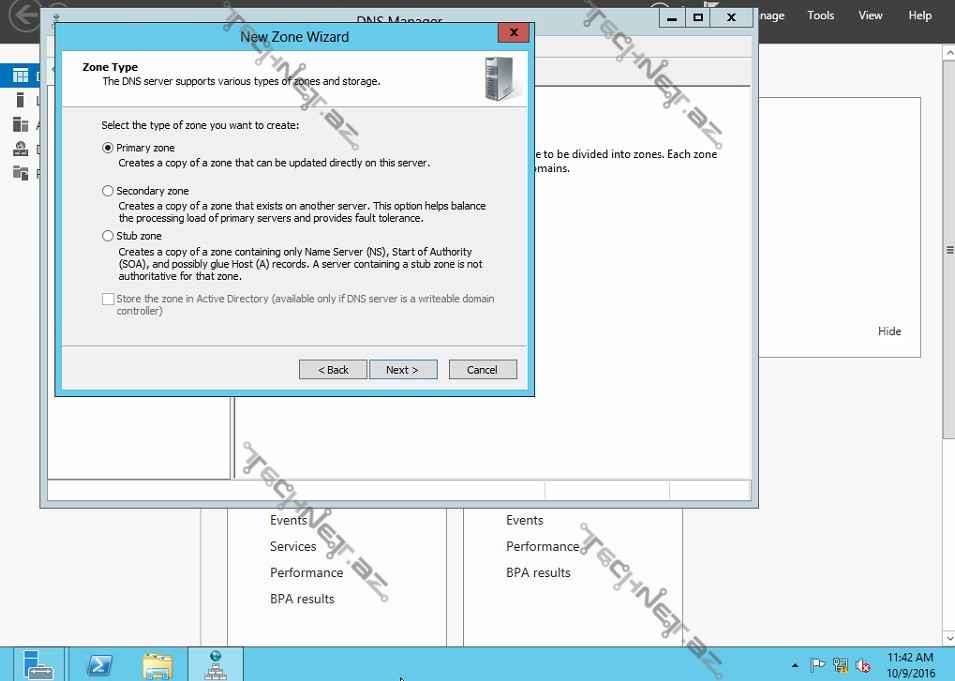Open Windows PowerShell from the taskbar
This screenshot has height=681, width=955.
[98, 664]
